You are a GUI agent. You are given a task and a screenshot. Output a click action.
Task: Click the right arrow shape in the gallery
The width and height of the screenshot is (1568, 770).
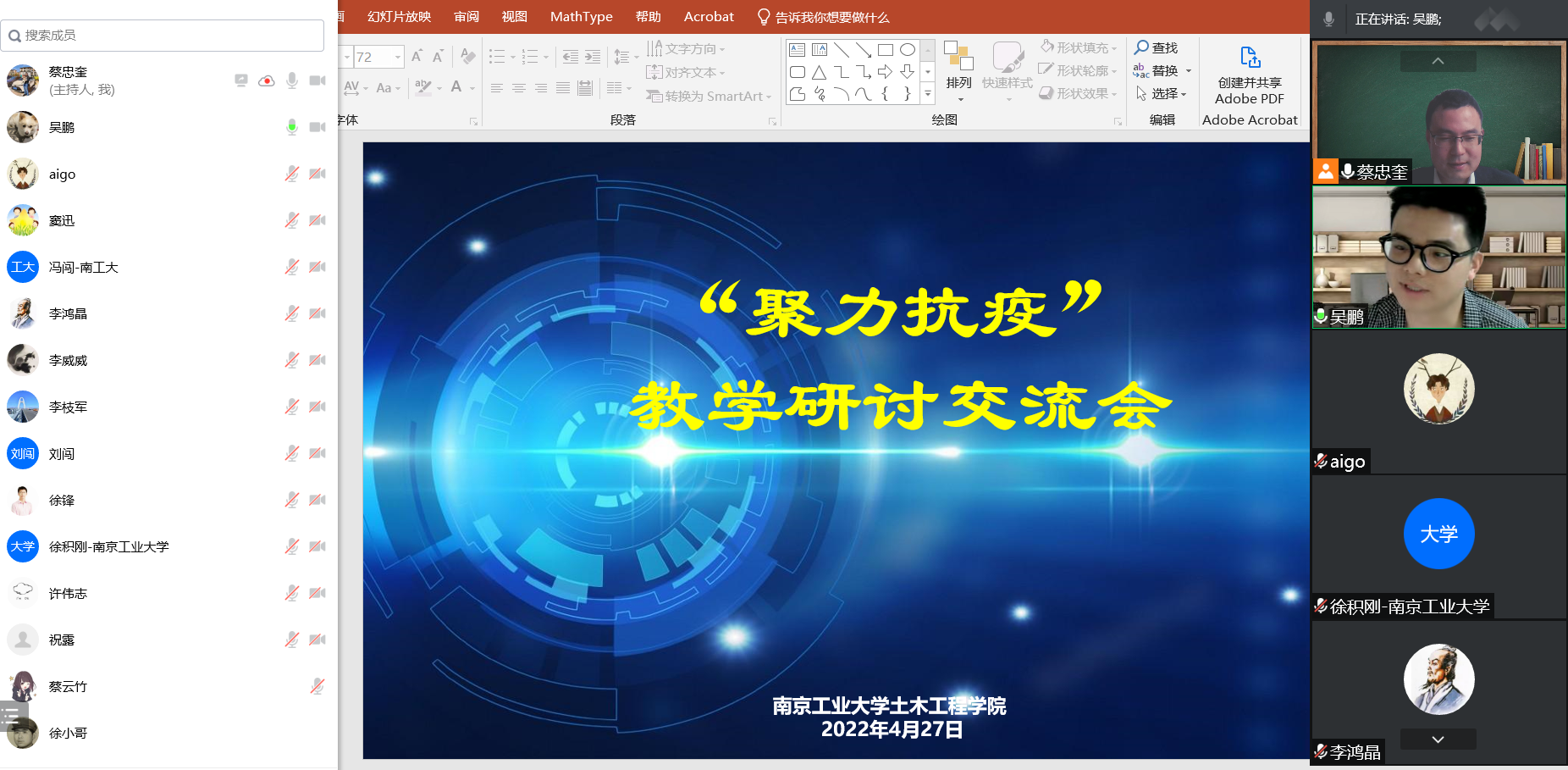(886, 72)
